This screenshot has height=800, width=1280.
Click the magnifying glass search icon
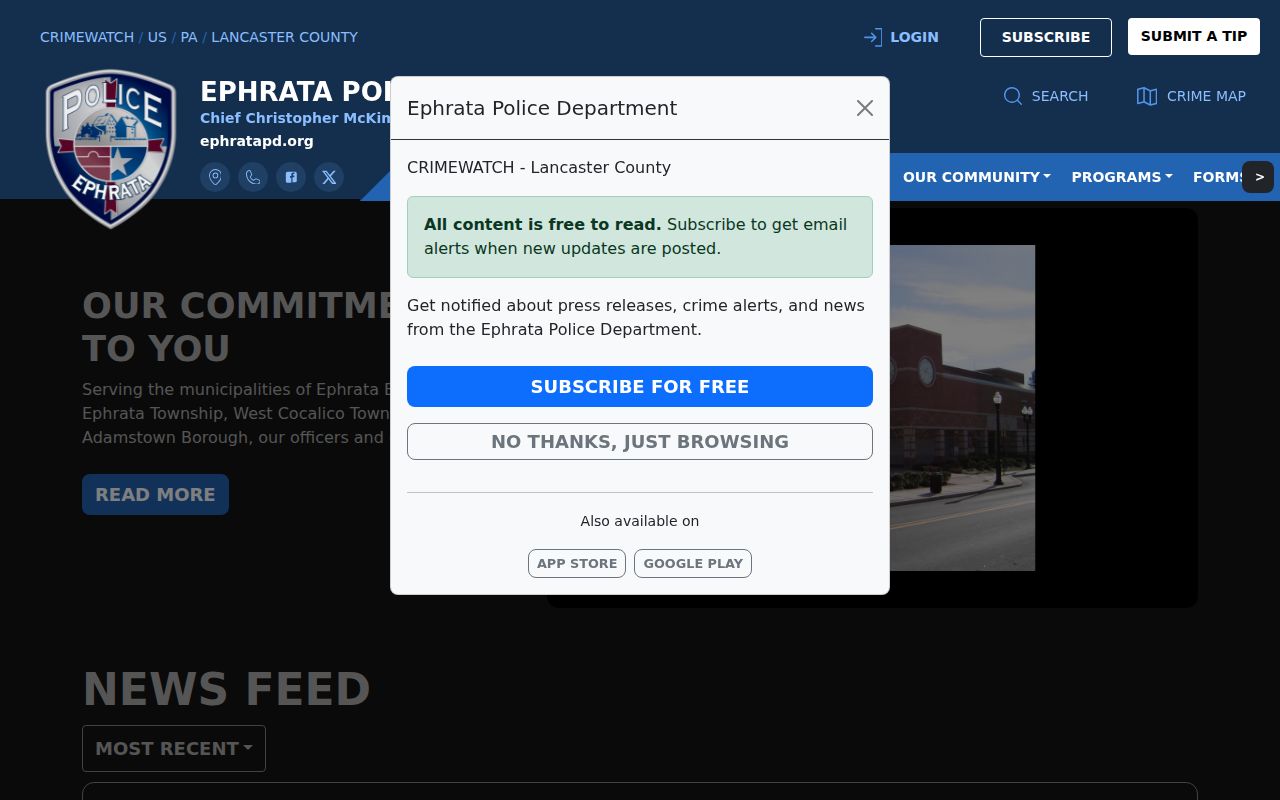[x=1013, y=96]
